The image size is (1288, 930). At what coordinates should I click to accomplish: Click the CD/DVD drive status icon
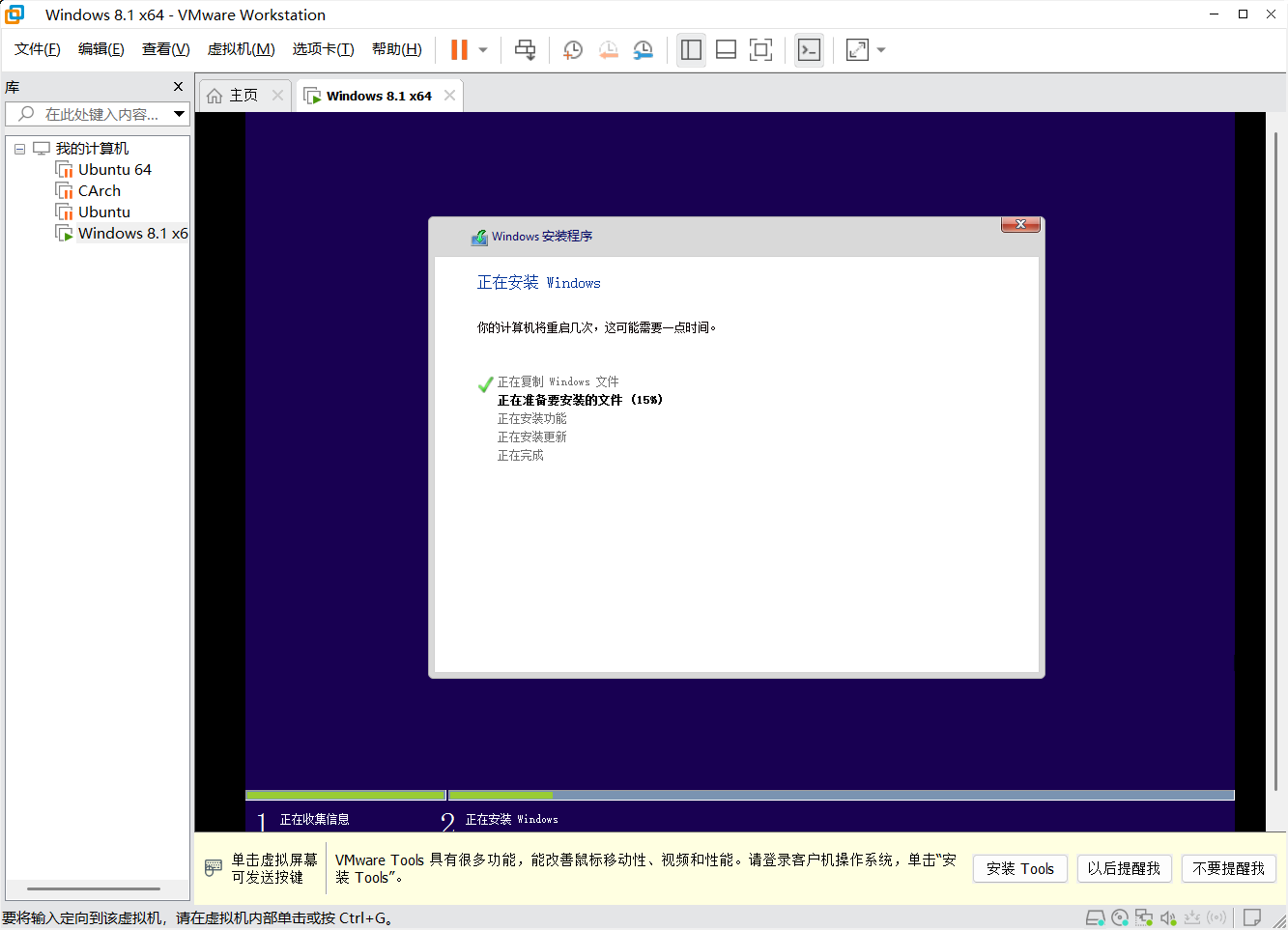pyautogui.click(x=1120, y=917)
